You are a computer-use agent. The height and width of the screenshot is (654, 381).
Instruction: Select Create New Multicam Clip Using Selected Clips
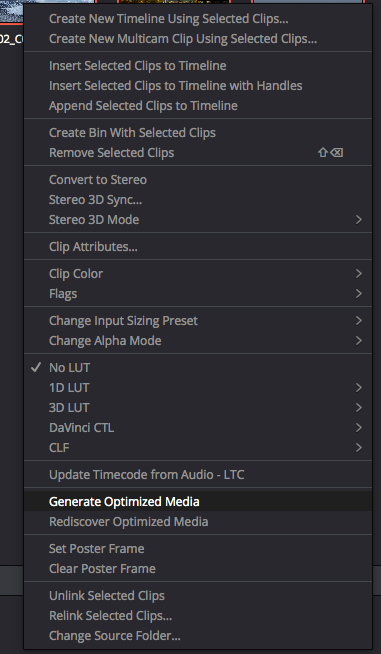tap(198, 39)
